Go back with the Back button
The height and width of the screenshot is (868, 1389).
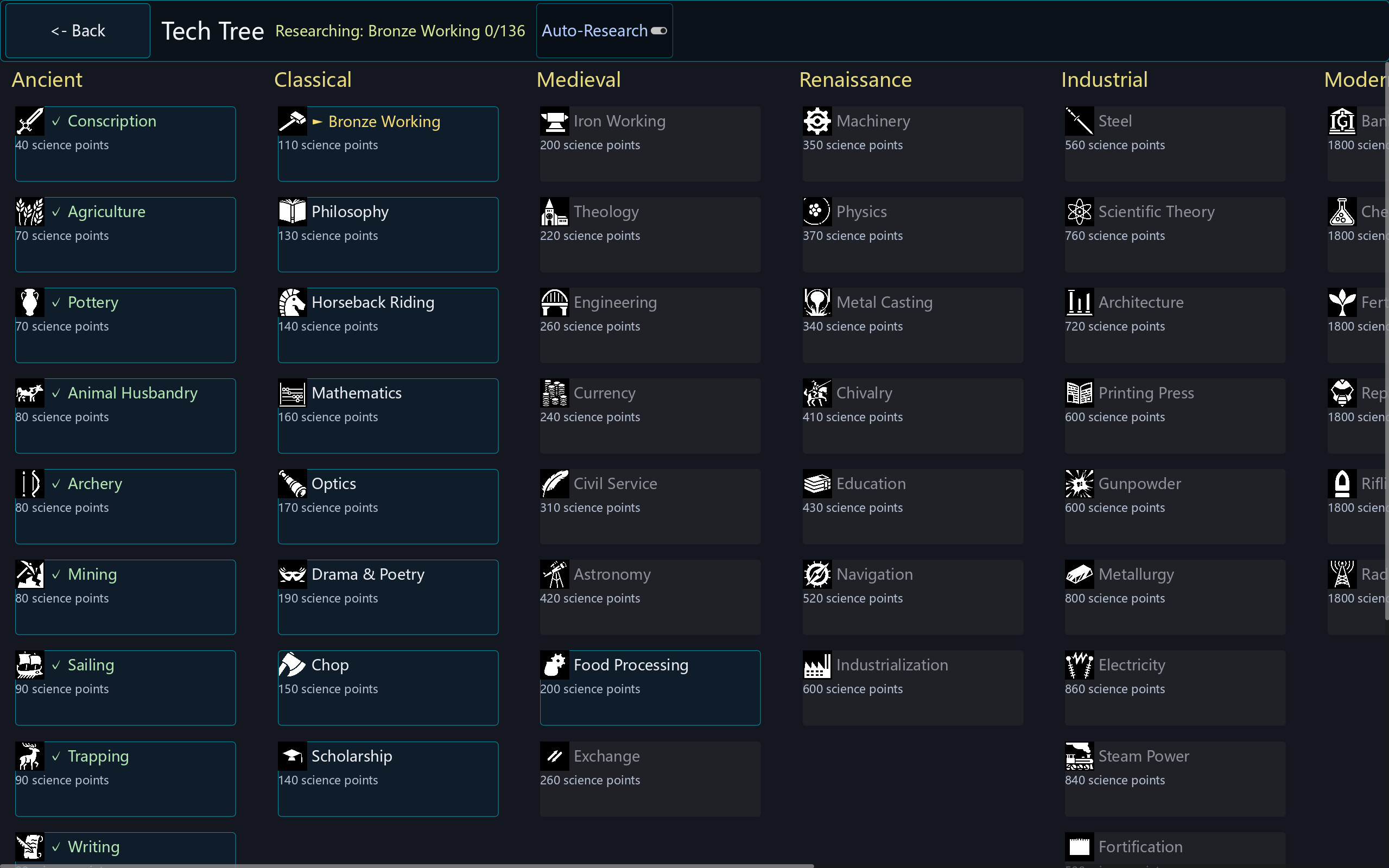pos(78,31)
